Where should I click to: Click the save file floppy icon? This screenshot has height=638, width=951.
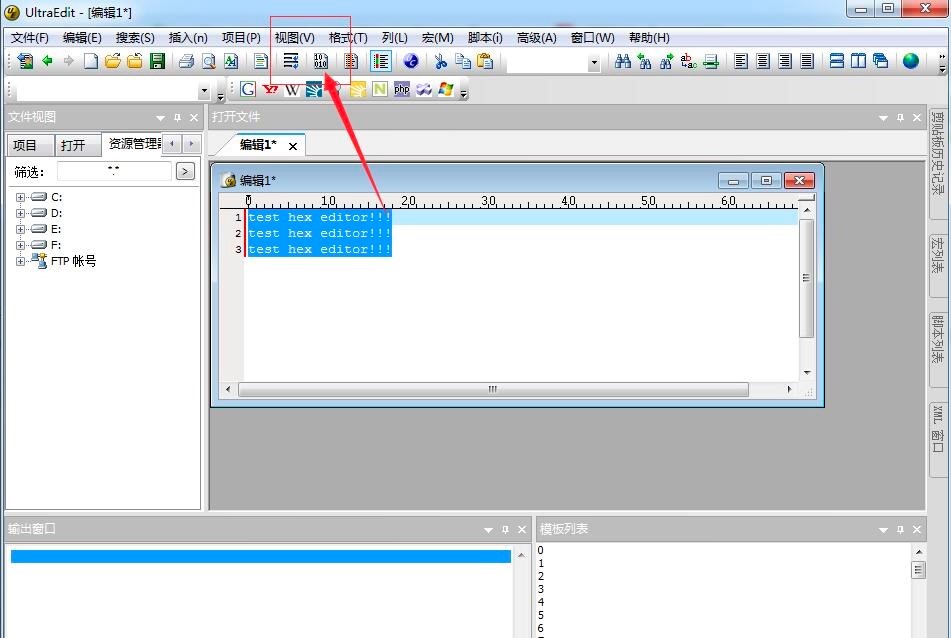157,61
